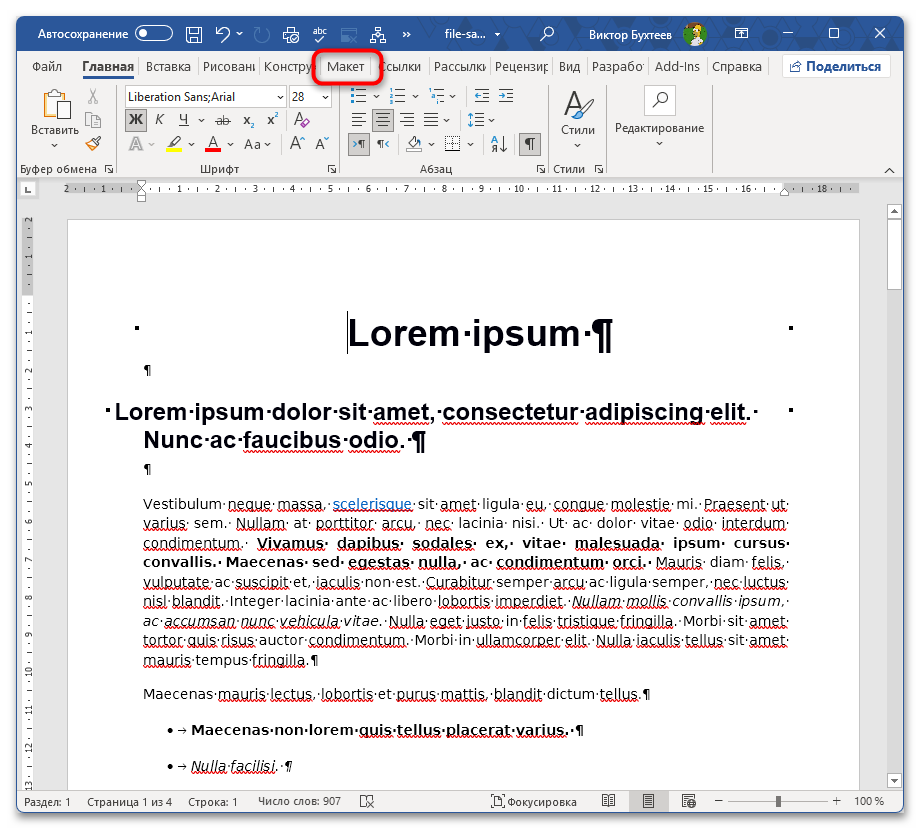The height and width of the screenshot is (829, 920).
Task: Apply superscript formatting
Action: point(272,120)
